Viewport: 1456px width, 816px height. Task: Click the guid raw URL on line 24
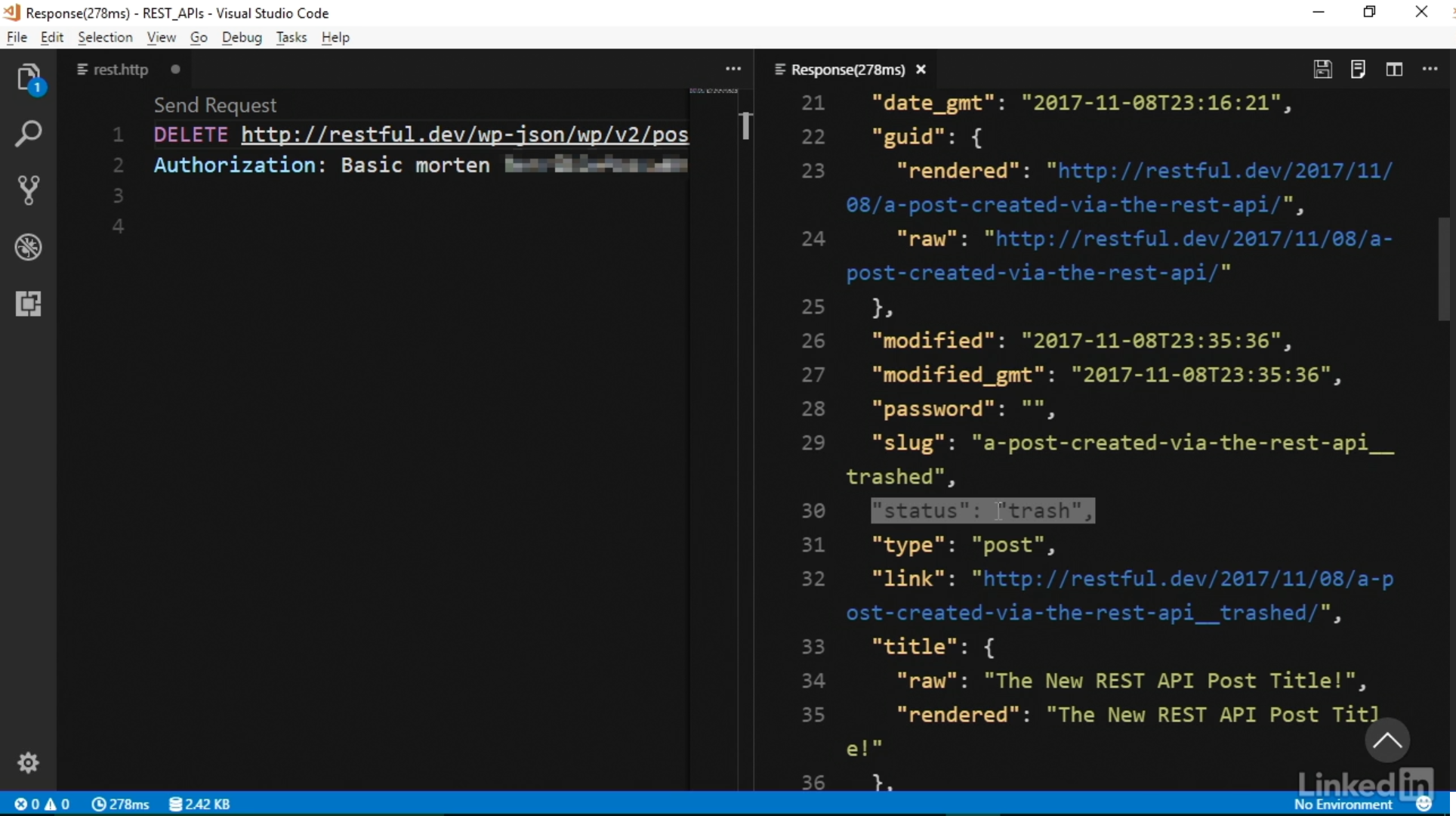pyautogui.click(x=1119, y=255)
